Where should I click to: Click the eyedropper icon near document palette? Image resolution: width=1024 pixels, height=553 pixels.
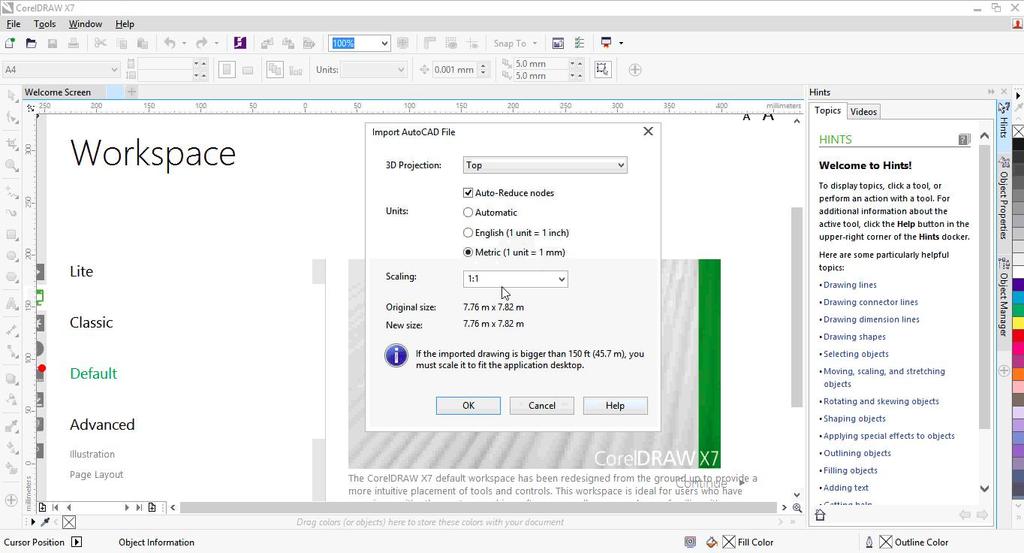45,522
